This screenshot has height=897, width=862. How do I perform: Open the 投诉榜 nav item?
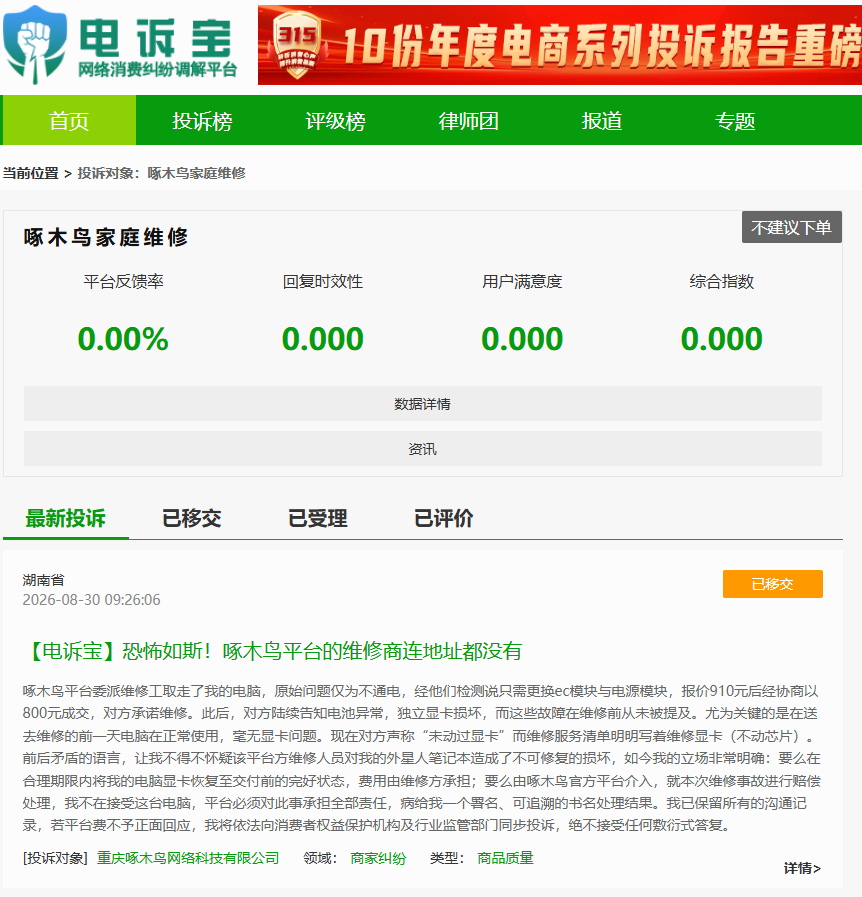[x=202, y=121]
